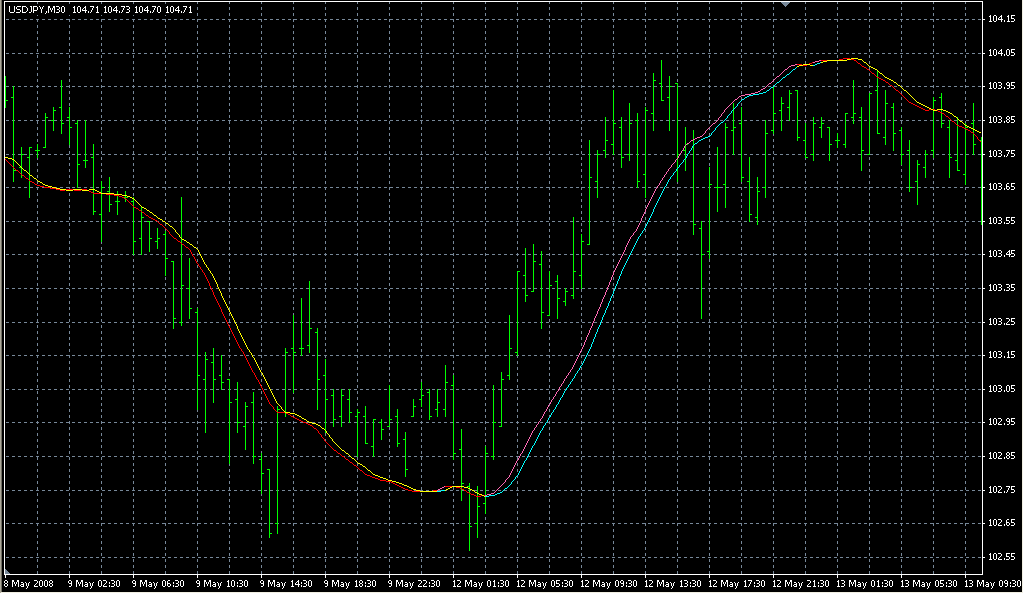Click the 102.75 price label on scale

[x=1002, y=489]
